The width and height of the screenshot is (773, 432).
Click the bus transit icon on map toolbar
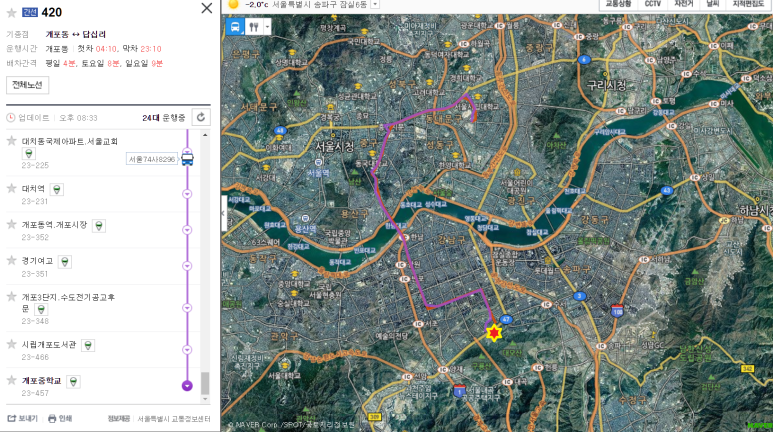tap(235, 27)
